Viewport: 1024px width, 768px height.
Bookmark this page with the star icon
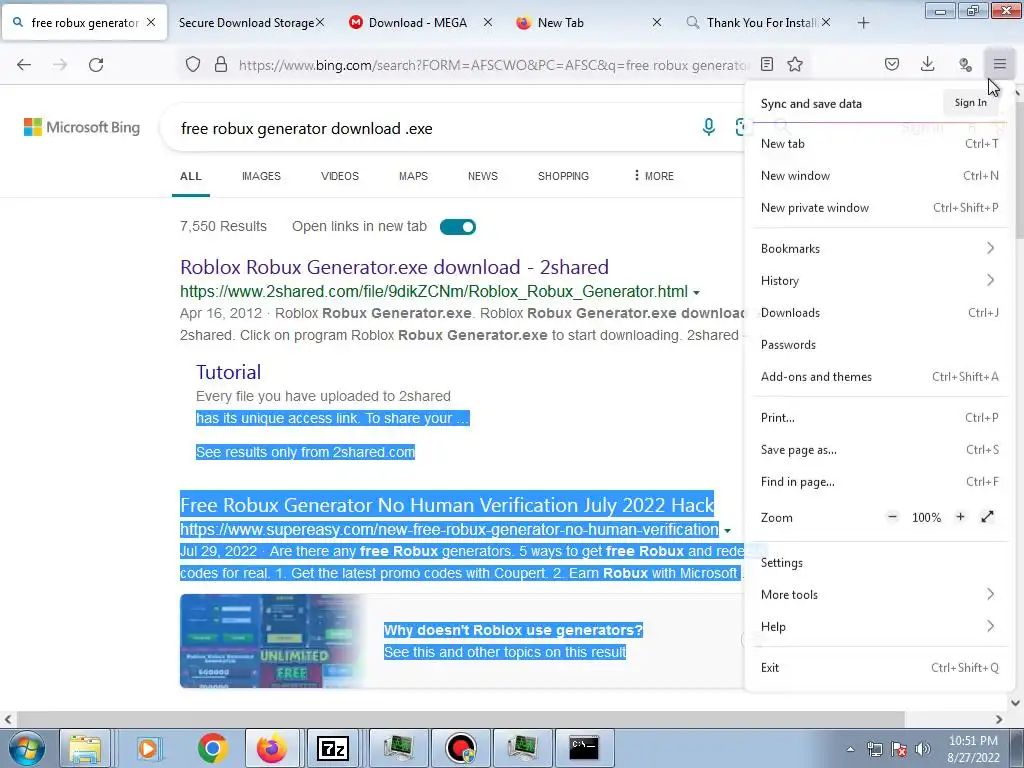click(795, 64)
